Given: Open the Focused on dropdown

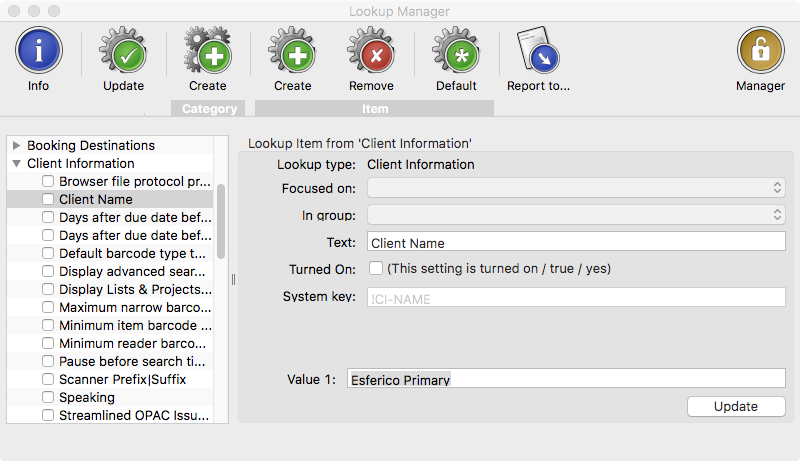Looking at the screenshot, I should 576,188.
